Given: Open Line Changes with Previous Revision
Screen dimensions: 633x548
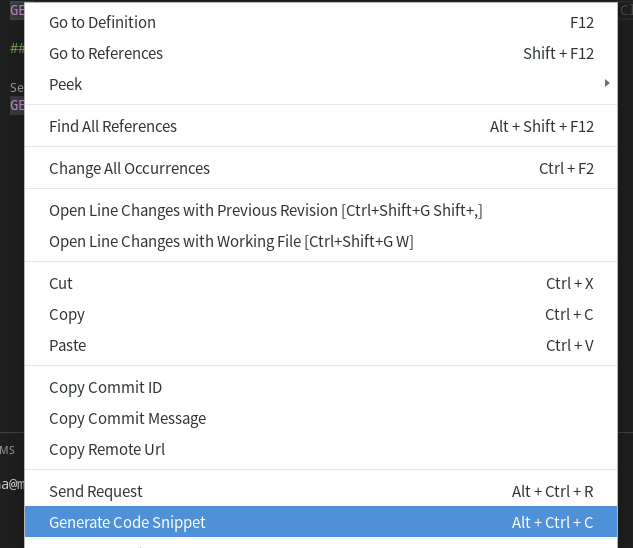Looking at the screenshot, I should point(321,210).
